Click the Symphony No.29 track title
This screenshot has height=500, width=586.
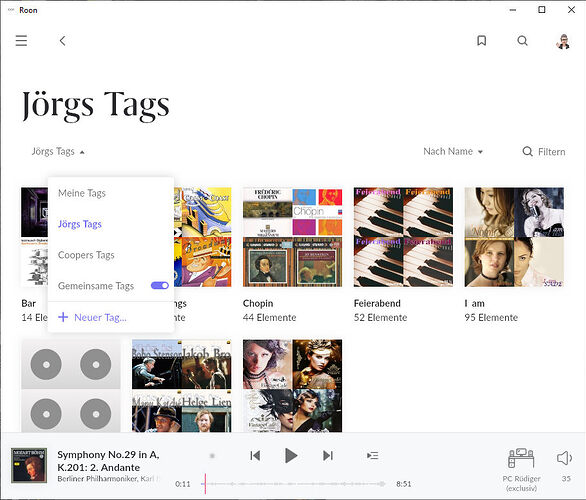tap(108, 461)
